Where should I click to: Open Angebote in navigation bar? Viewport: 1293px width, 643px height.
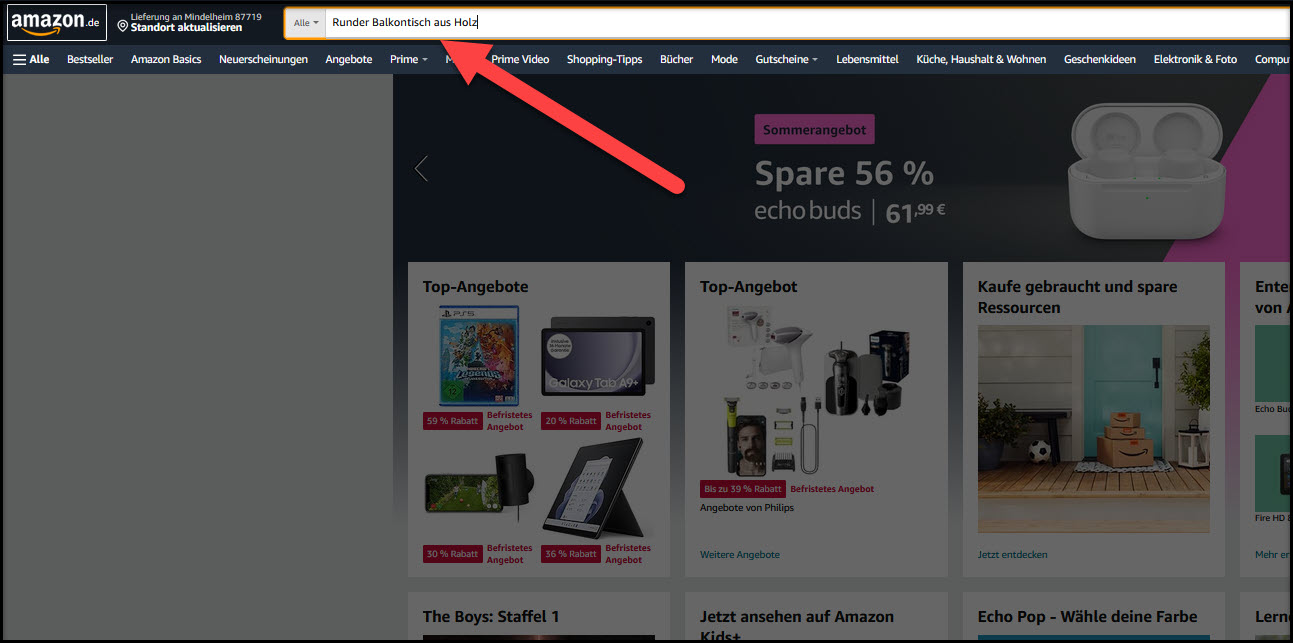348,59
